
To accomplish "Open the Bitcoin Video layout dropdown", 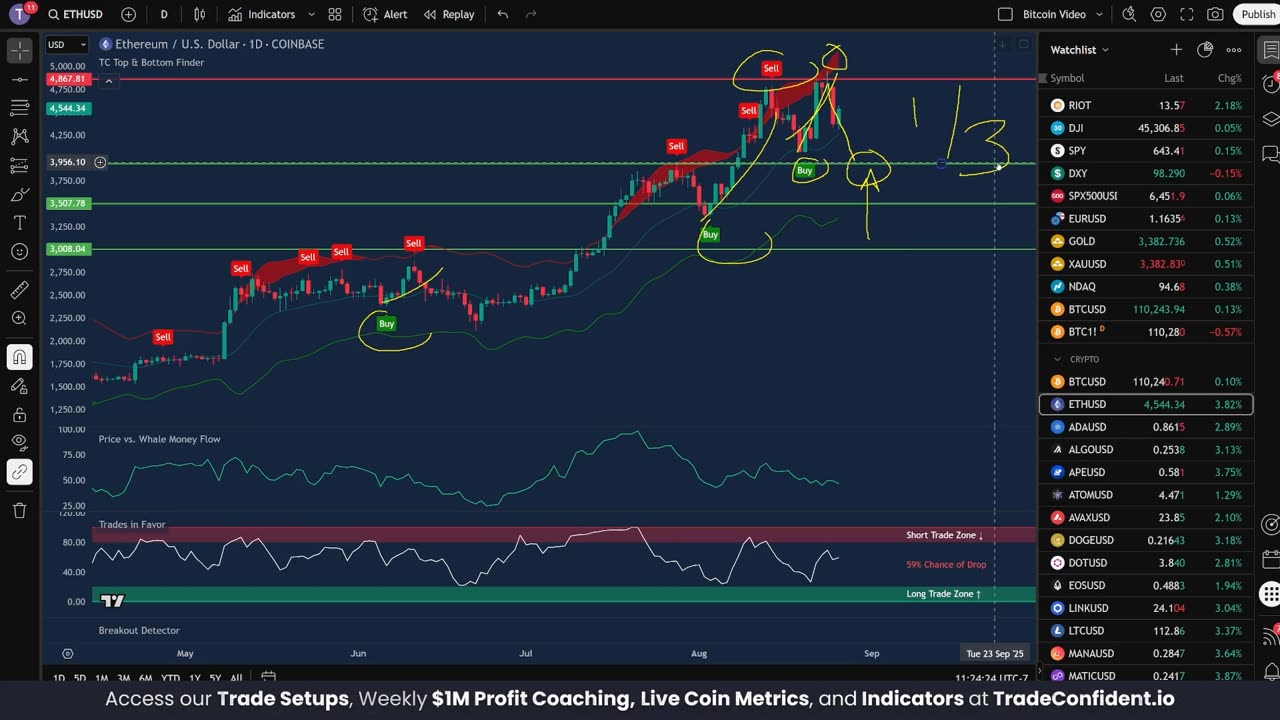I will pos(1099,14).
